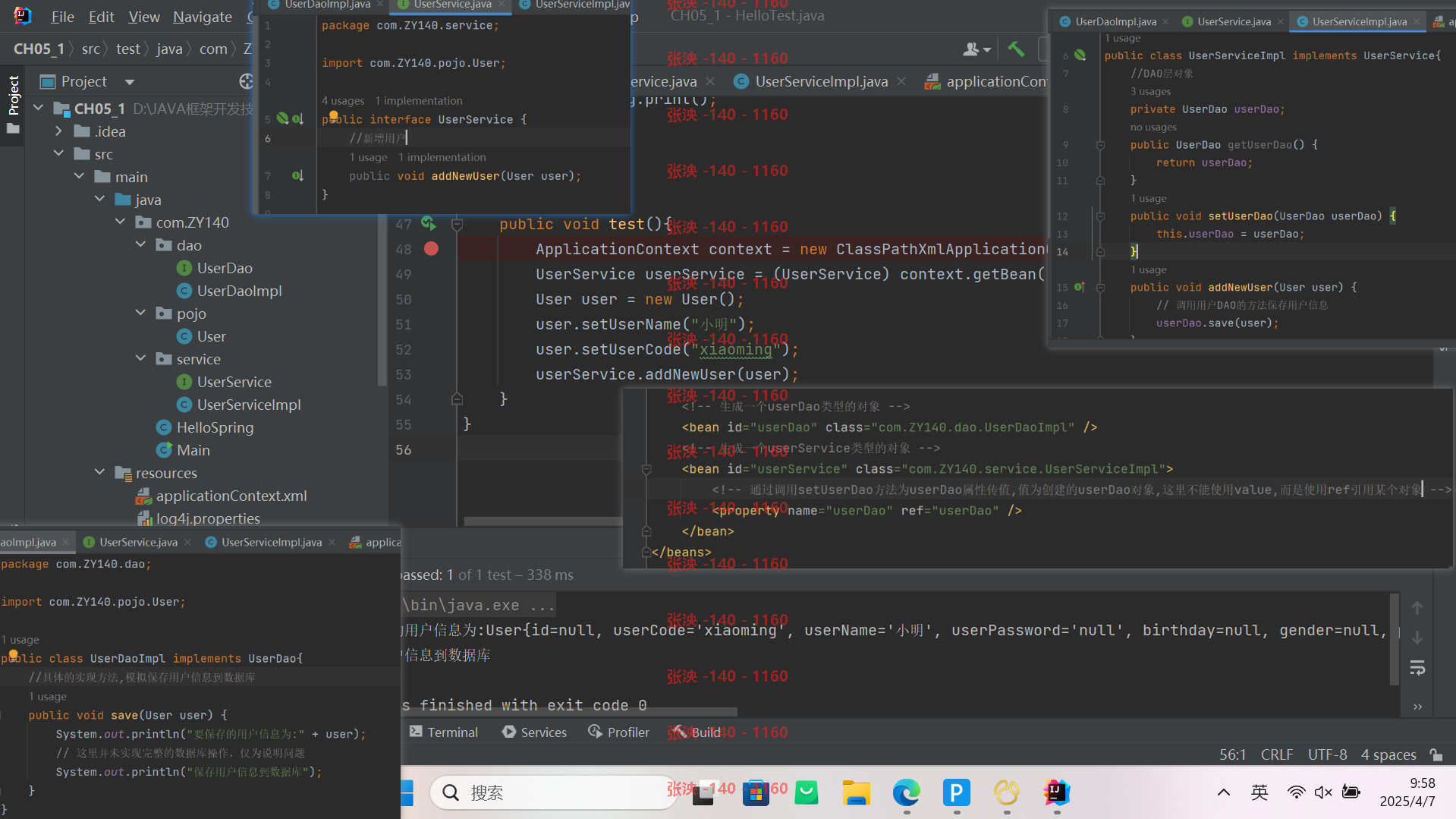Click the run console vertical scrollbar
Image resolution: width=1456 pixels, height=819 pixels.
(1394, 639)
